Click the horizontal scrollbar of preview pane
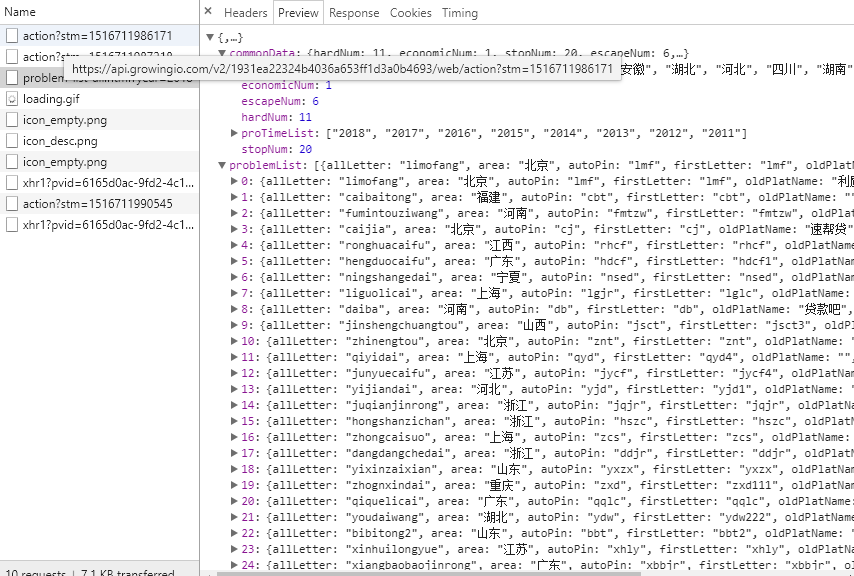 pyautogui.click(x=429, y=573)
